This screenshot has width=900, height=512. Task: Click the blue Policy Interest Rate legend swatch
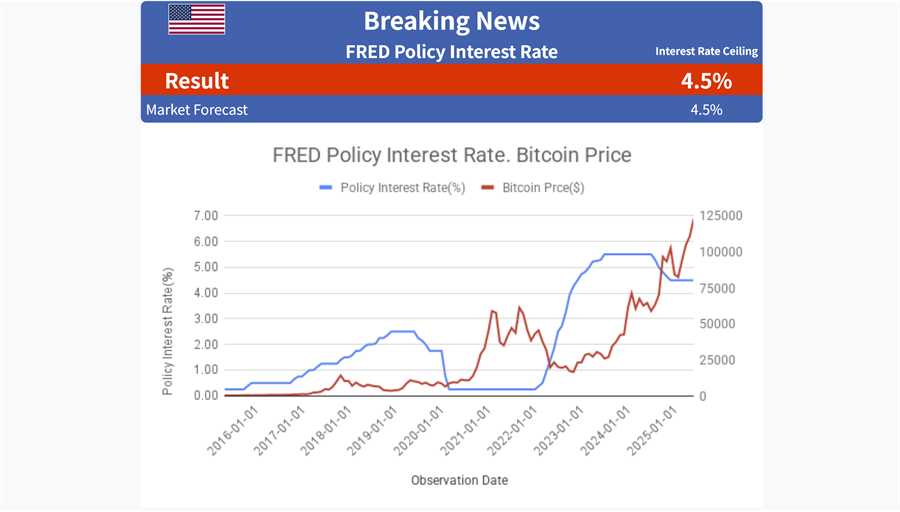pyautogui.click(x=327, y=187)
